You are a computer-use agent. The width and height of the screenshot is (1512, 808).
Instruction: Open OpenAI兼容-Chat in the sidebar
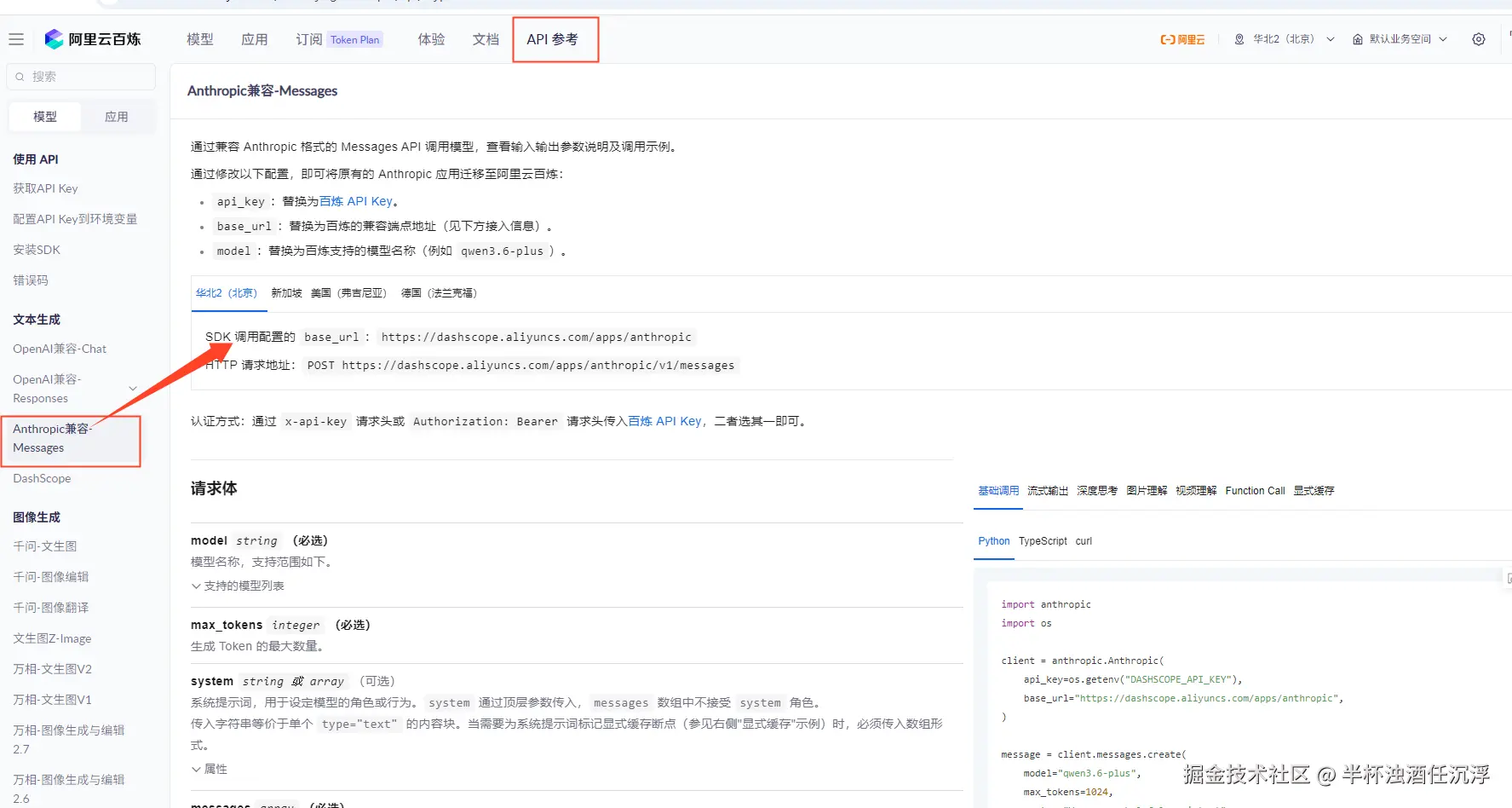[60, 349]
